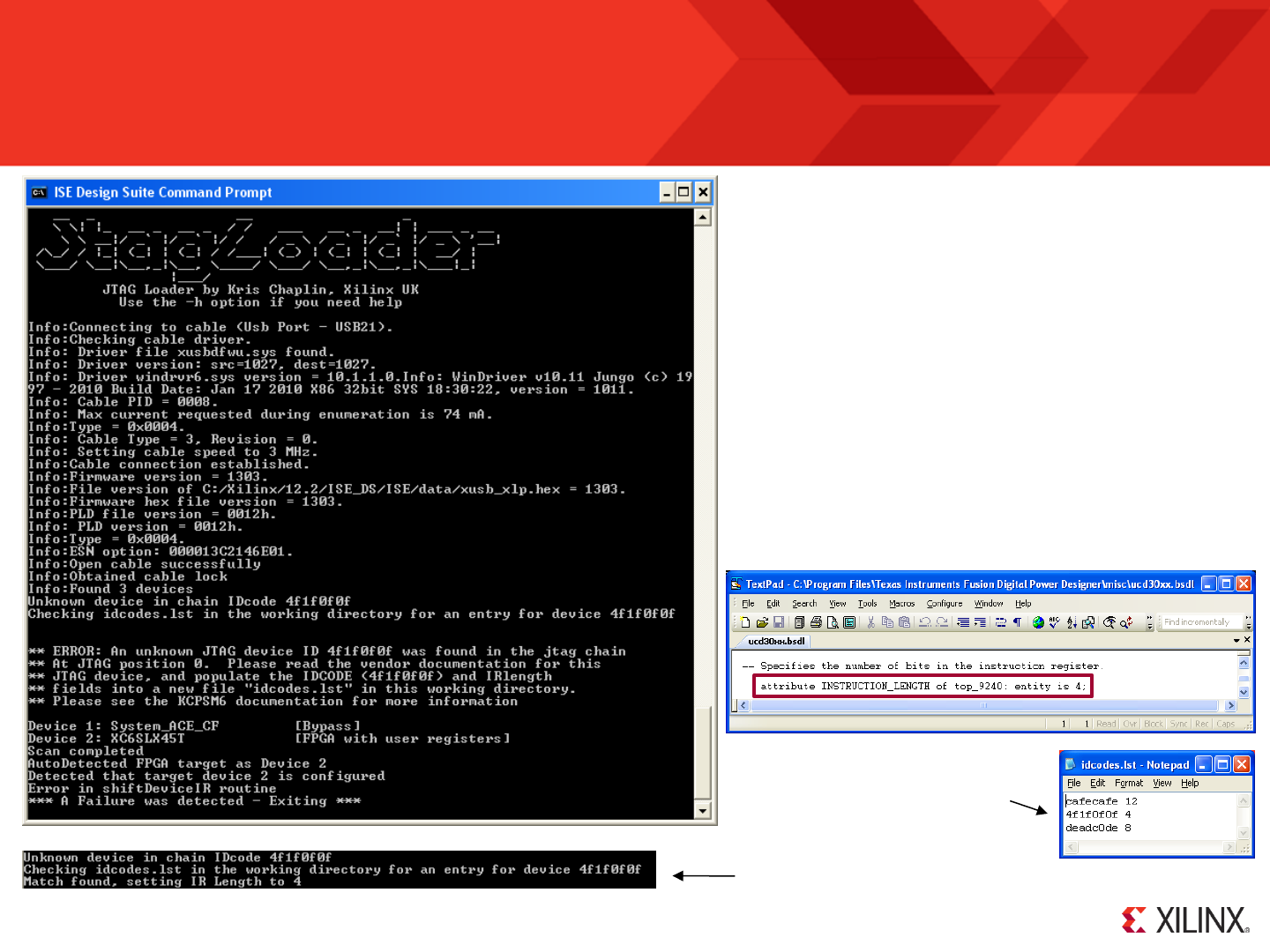Click TextPad vertical scrollbar up arrow
Viewport: 1270px width, 952px height.
[1244, 663]
